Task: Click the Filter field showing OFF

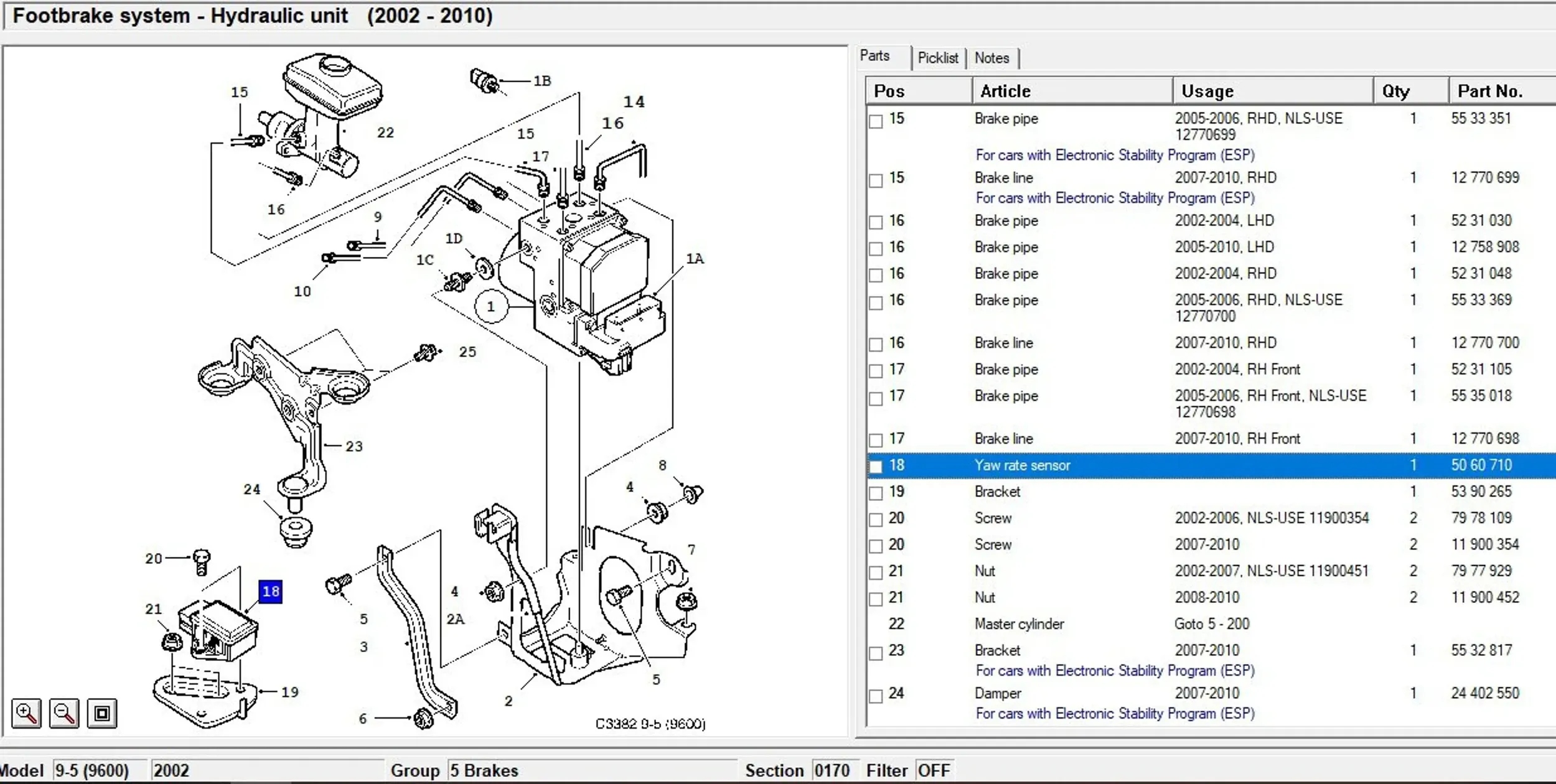Action: (x=934, y=770)
